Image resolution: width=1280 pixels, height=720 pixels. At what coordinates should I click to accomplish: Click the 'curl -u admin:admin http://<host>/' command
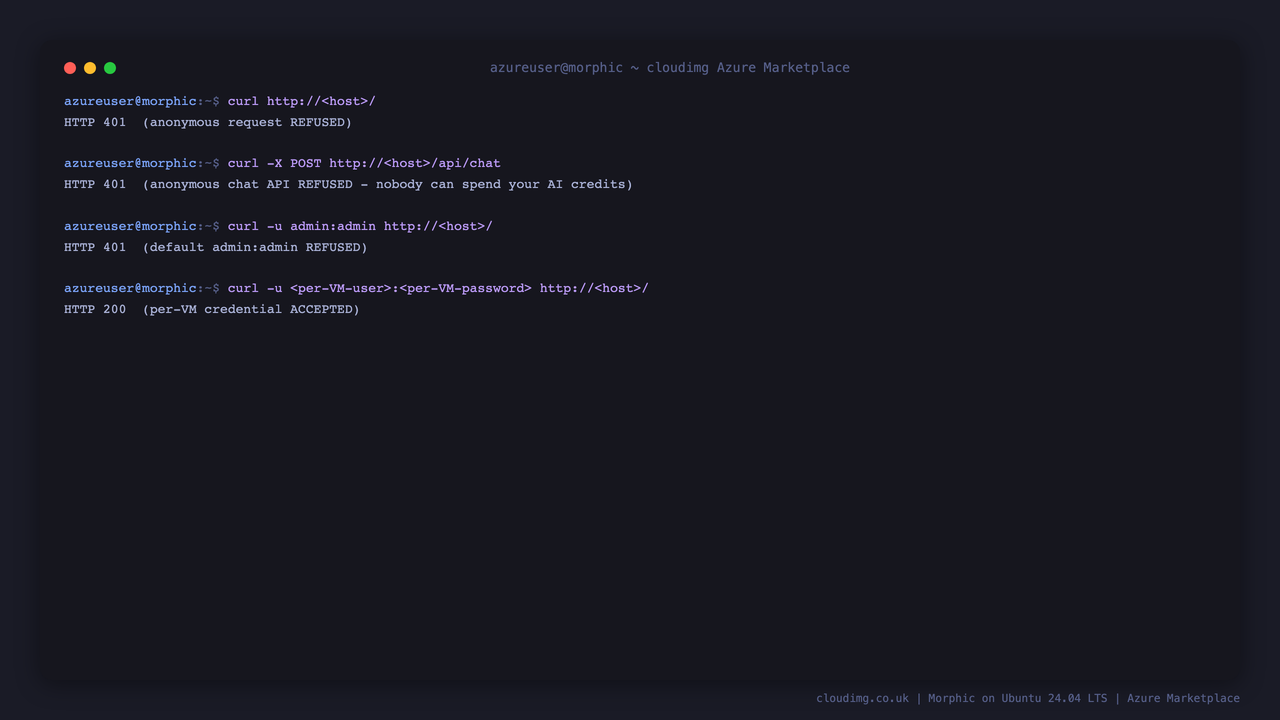360,226
